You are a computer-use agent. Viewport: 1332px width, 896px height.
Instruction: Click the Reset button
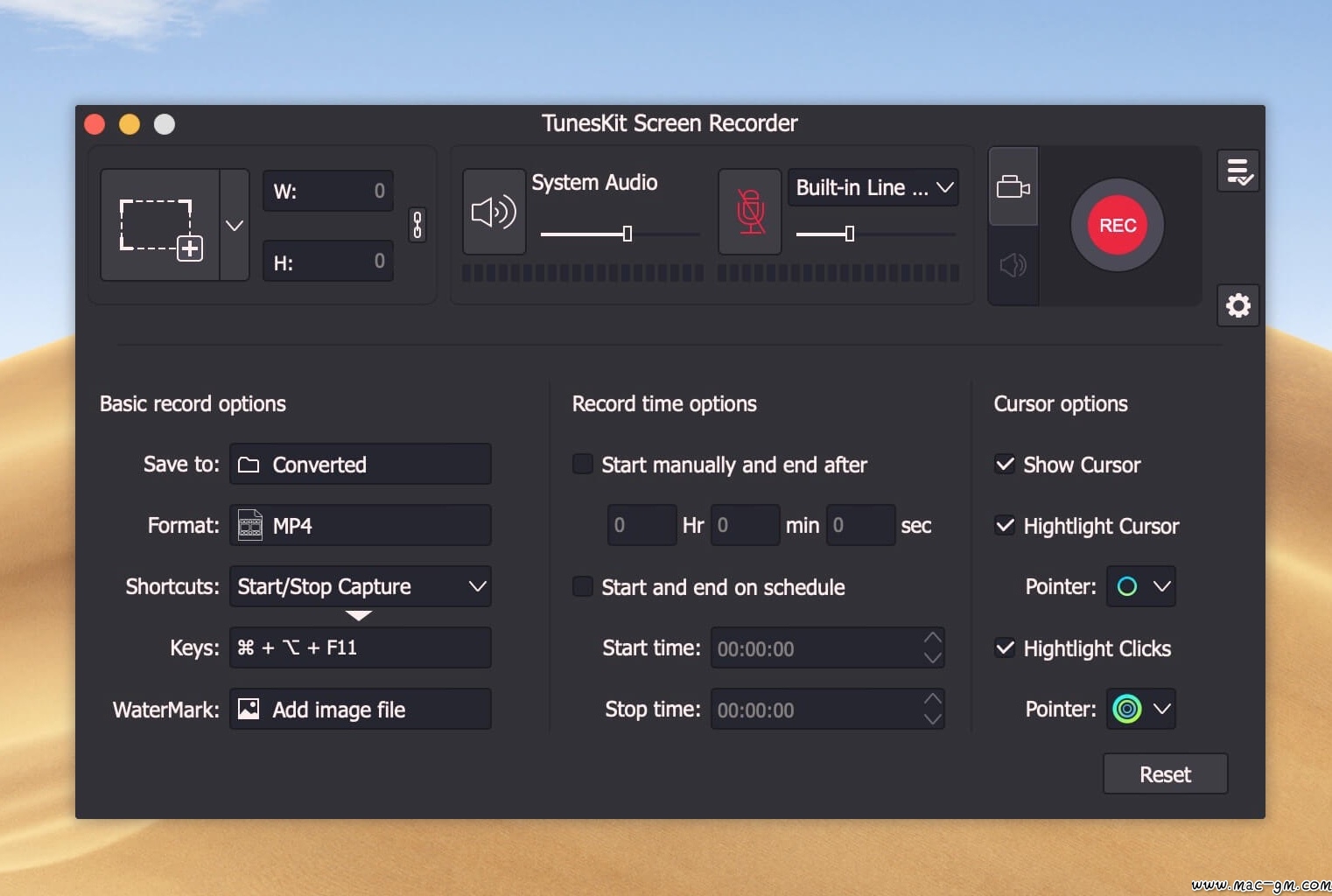1166,774
